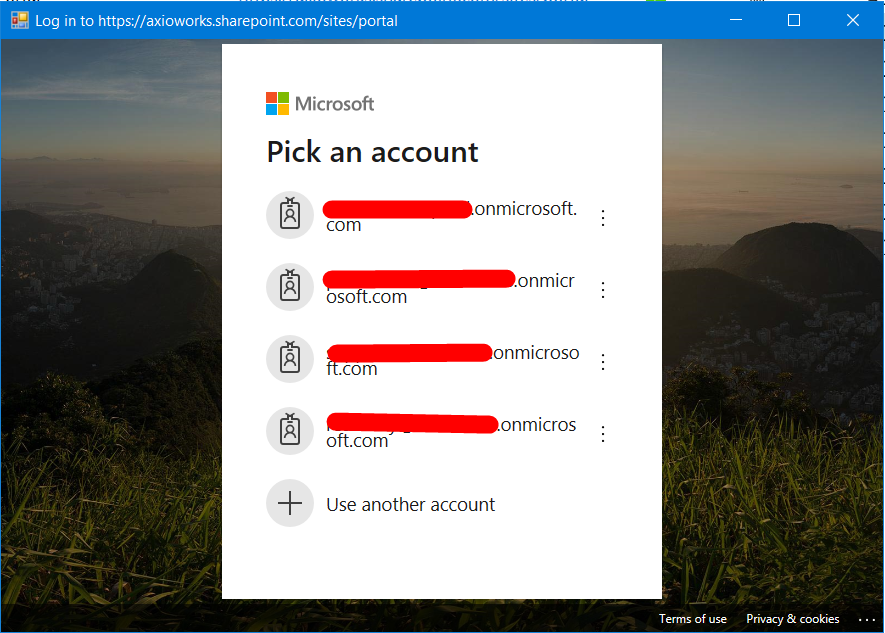885x633 pixels.
Task: Click the app icon in the title bar
Action: [19, 20]
